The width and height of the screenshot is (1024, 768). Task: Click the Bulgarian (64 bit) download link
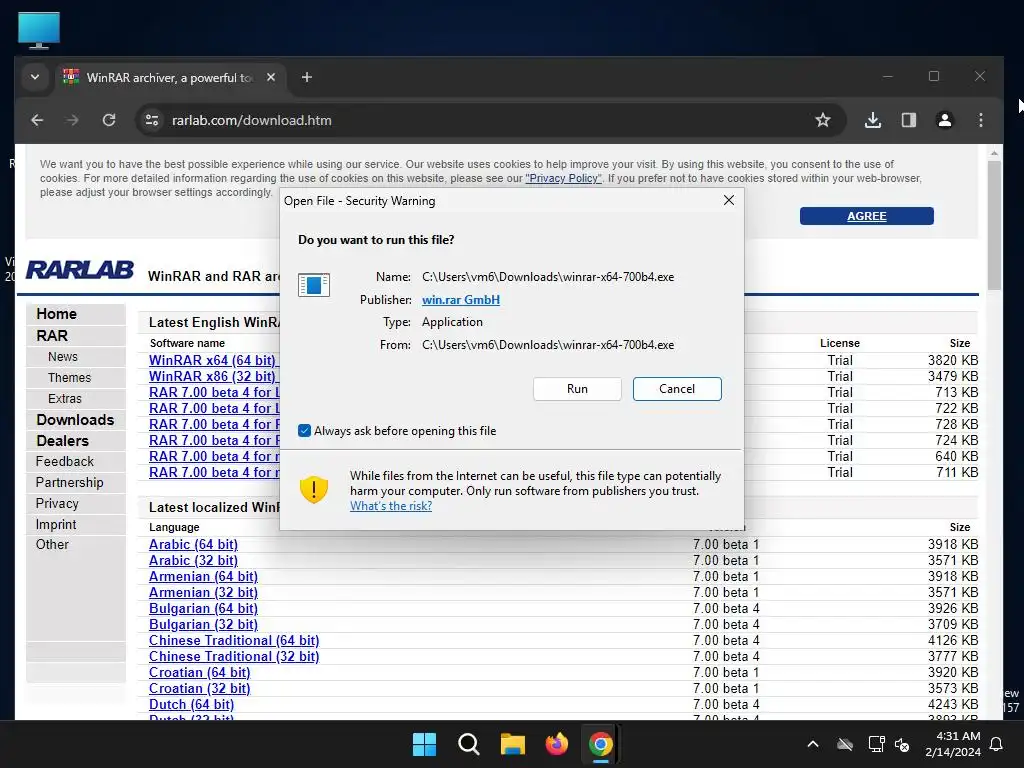(203, 608)
